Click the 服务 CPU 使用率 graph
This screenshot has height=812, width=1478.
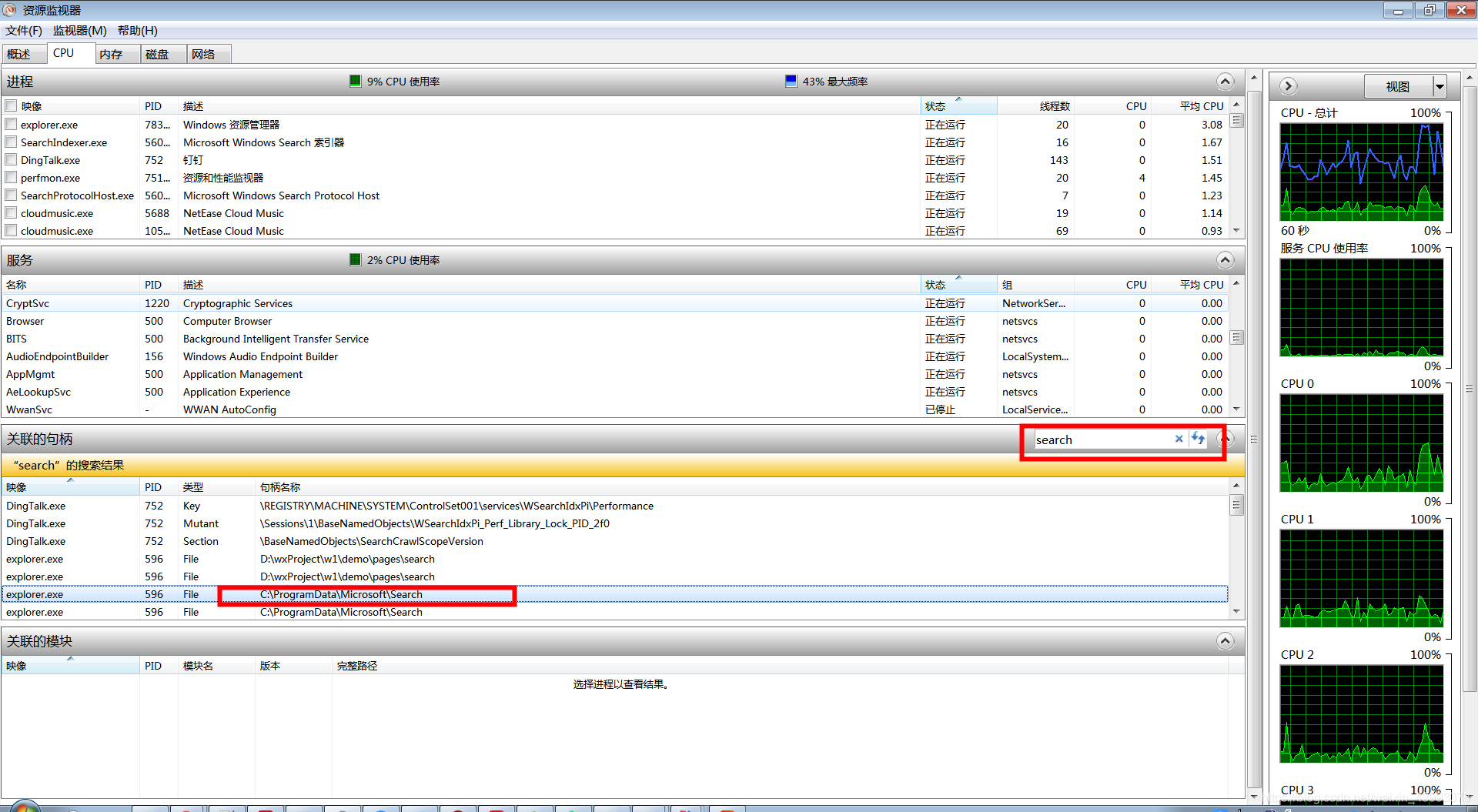coord(1361,308)
